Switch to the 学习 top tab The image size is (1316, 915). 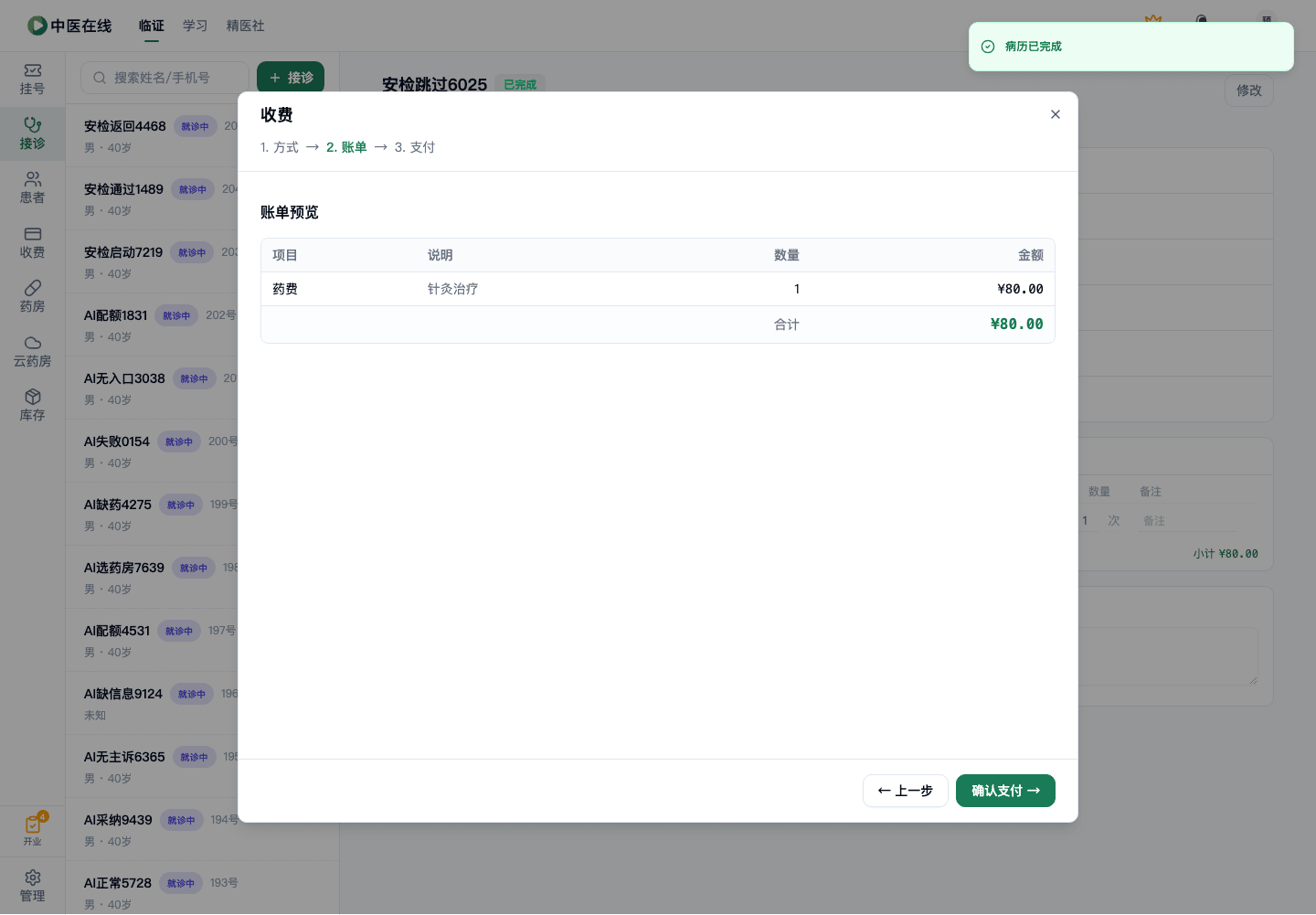196,26
